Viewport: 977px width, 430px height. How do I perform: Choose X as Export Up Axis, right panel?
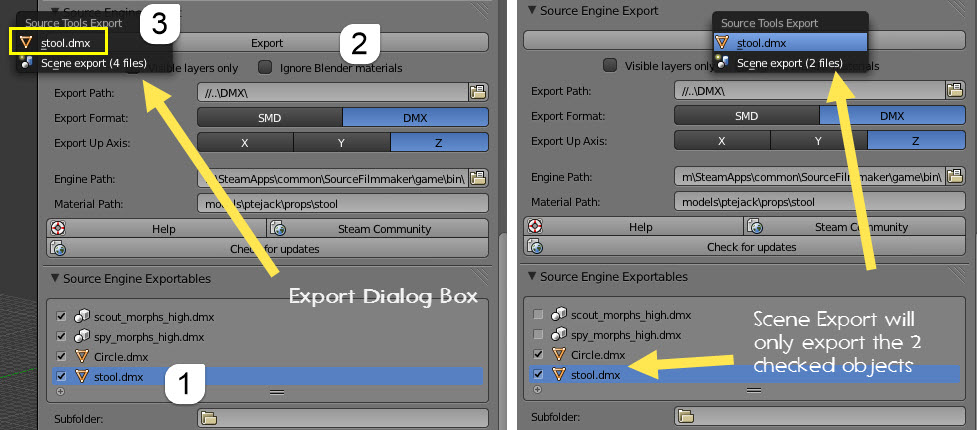tap(722, 140)
